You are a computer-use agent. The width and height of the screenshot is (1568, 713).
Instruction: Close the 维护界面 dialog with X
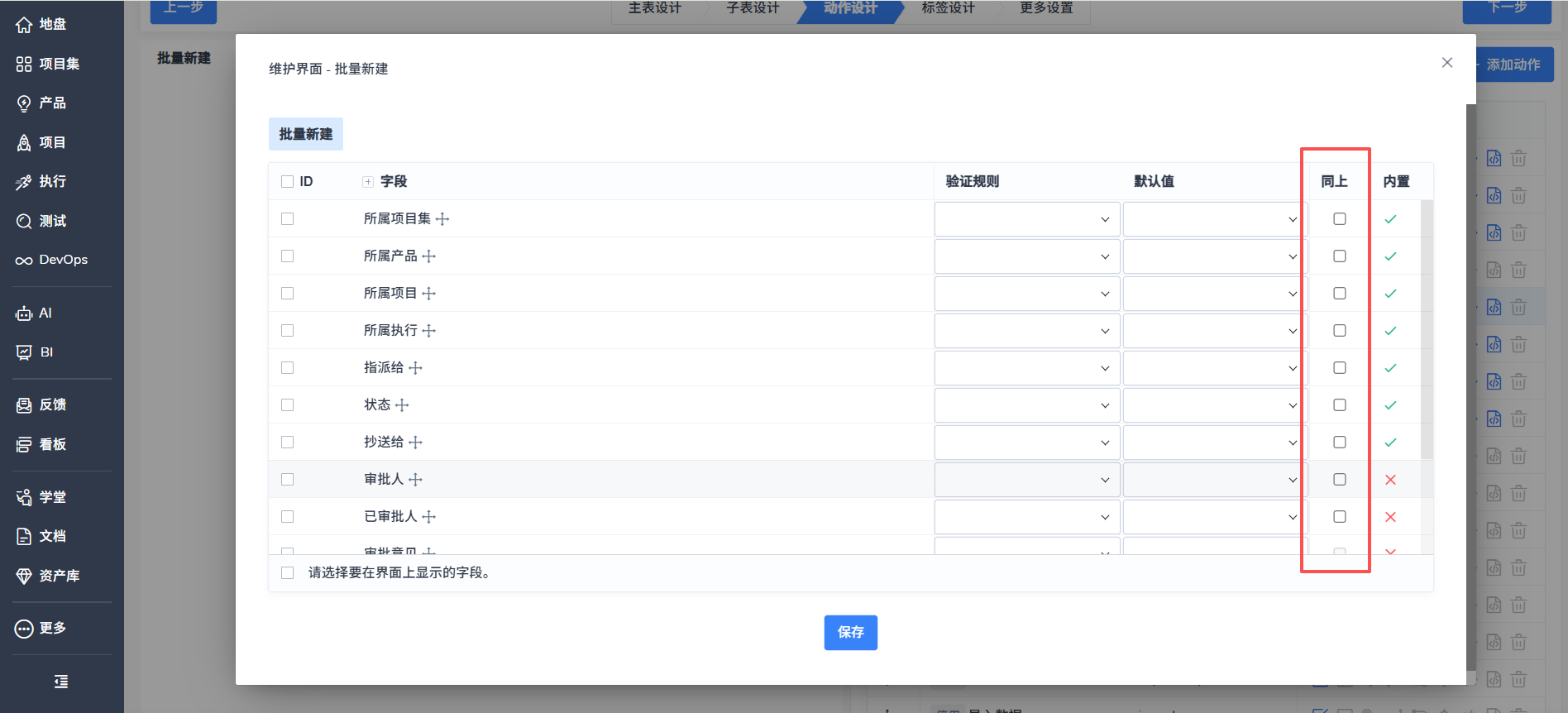1447,63
